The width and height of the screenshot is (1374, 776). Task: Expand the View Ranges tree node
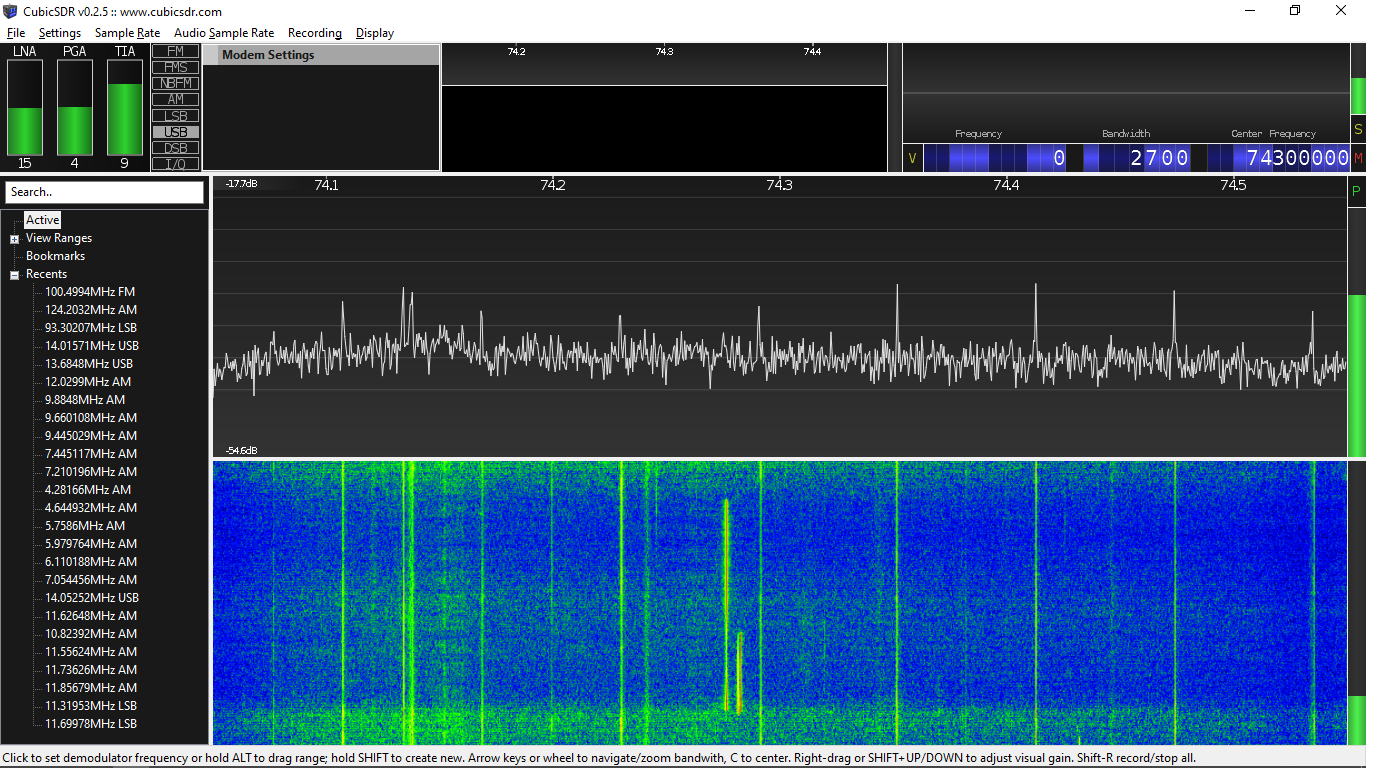15,239
